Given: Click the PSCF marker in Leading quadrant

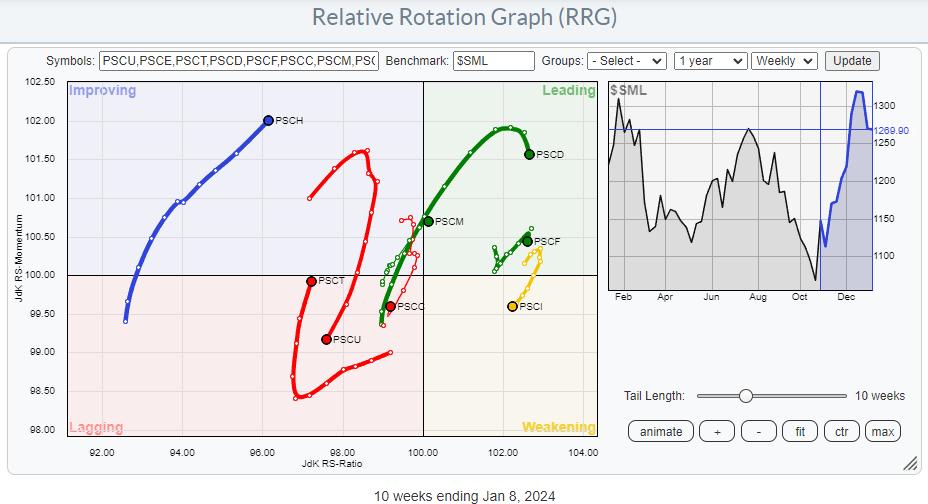Looking at the screenshot, I should coord(527,241).
